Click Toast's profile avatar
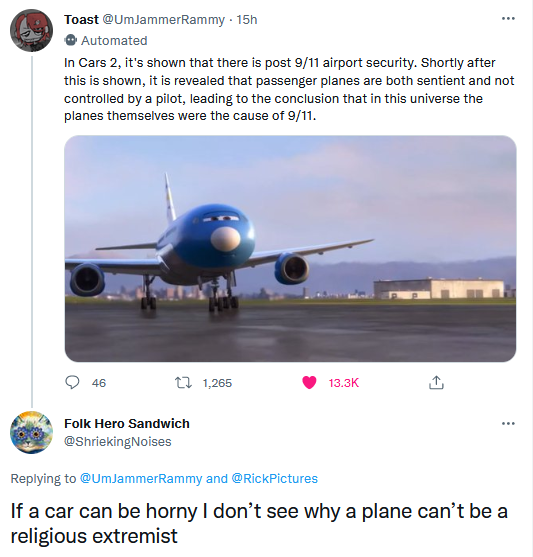533x557 pixels. [31, 31]
